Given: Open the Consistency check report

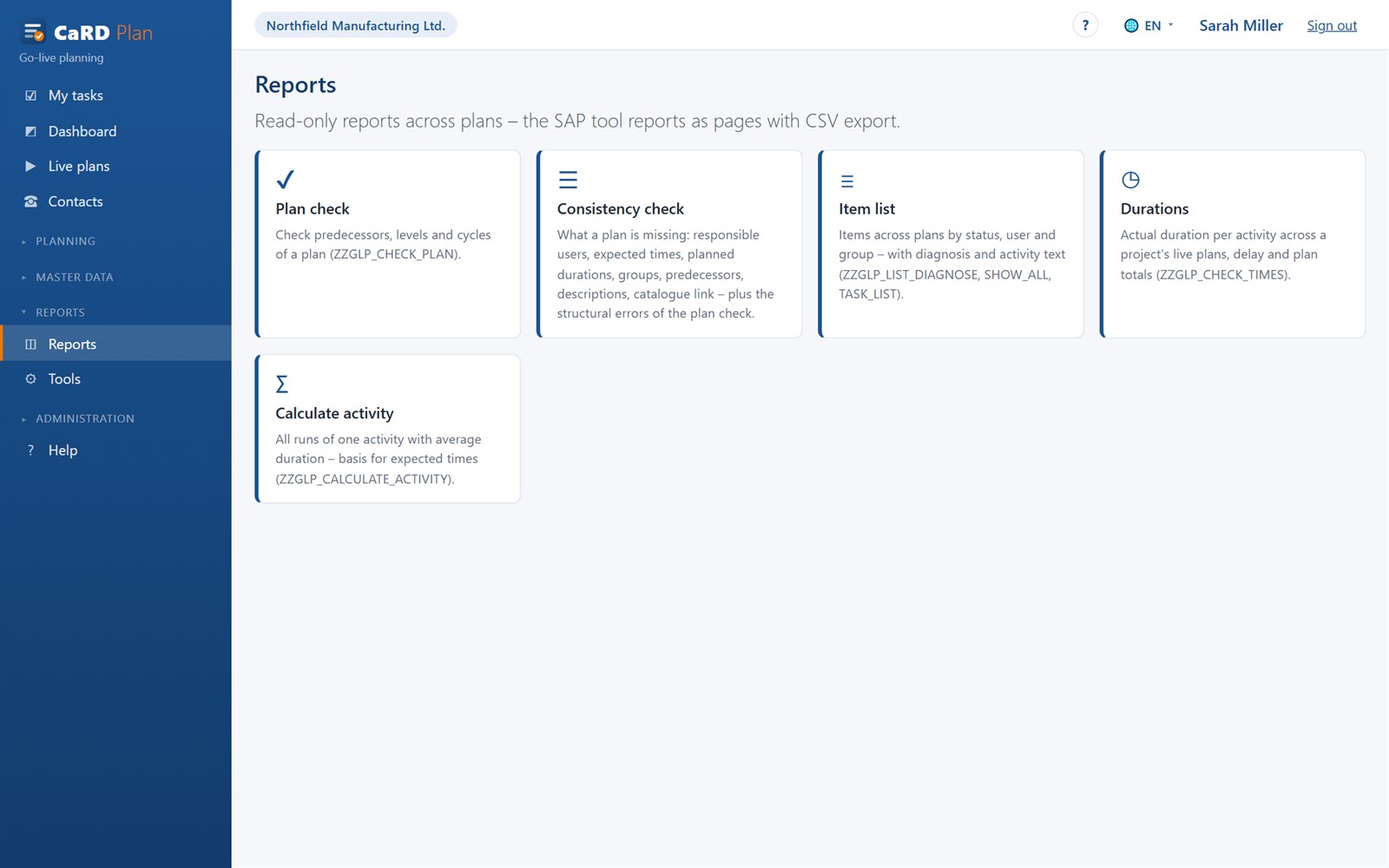Looking at the screenshot, I should [669, 244].
